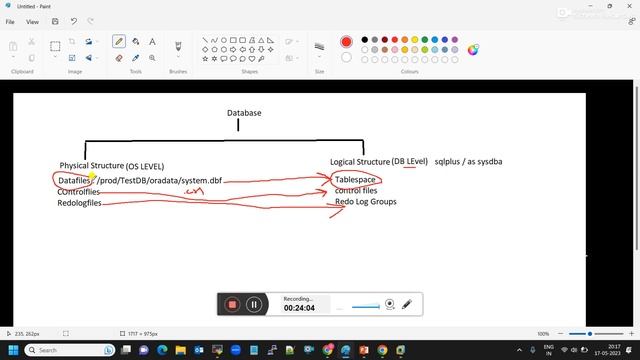Pause the screen recording

254,304
